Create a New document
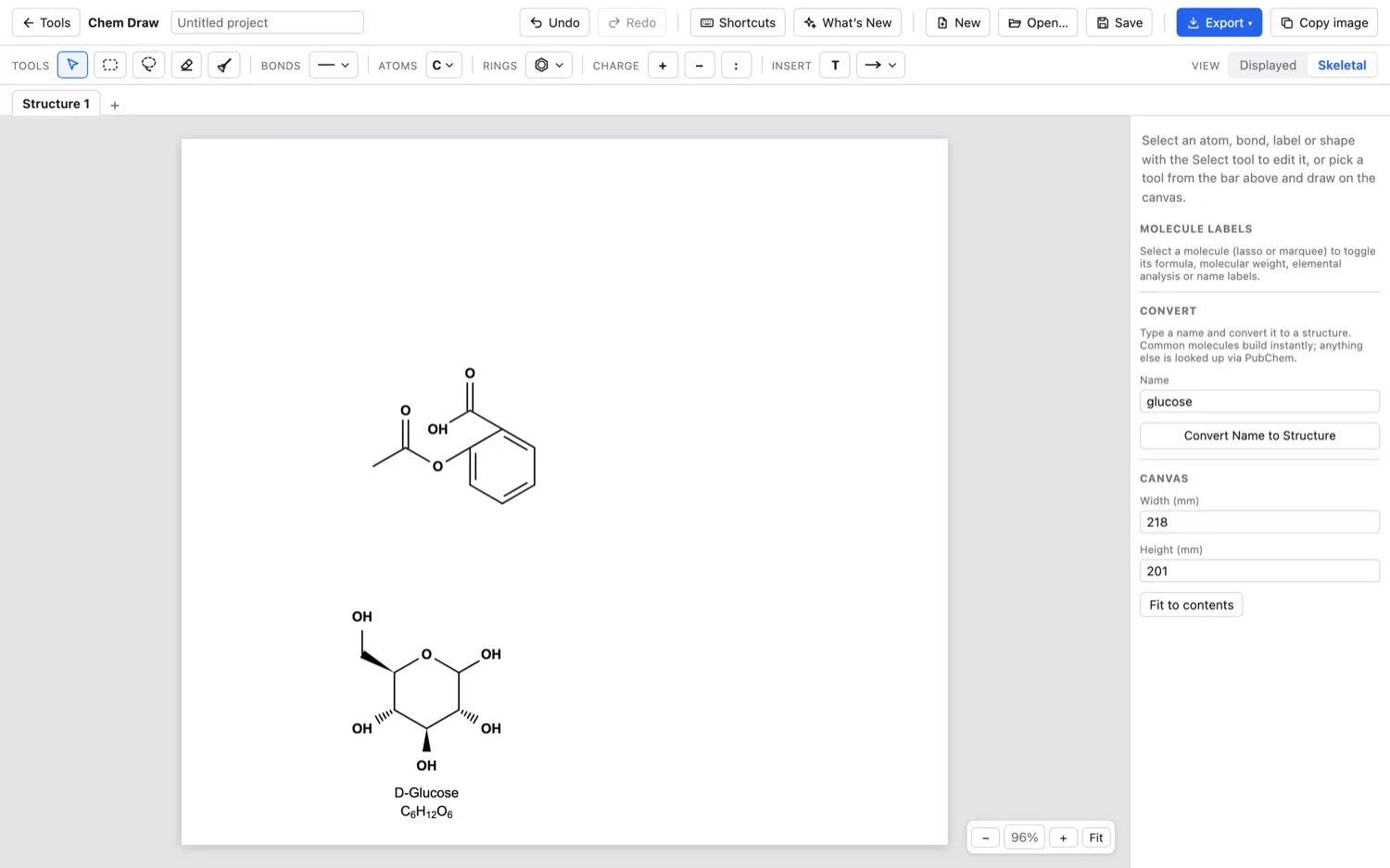 tap(958, 22)
